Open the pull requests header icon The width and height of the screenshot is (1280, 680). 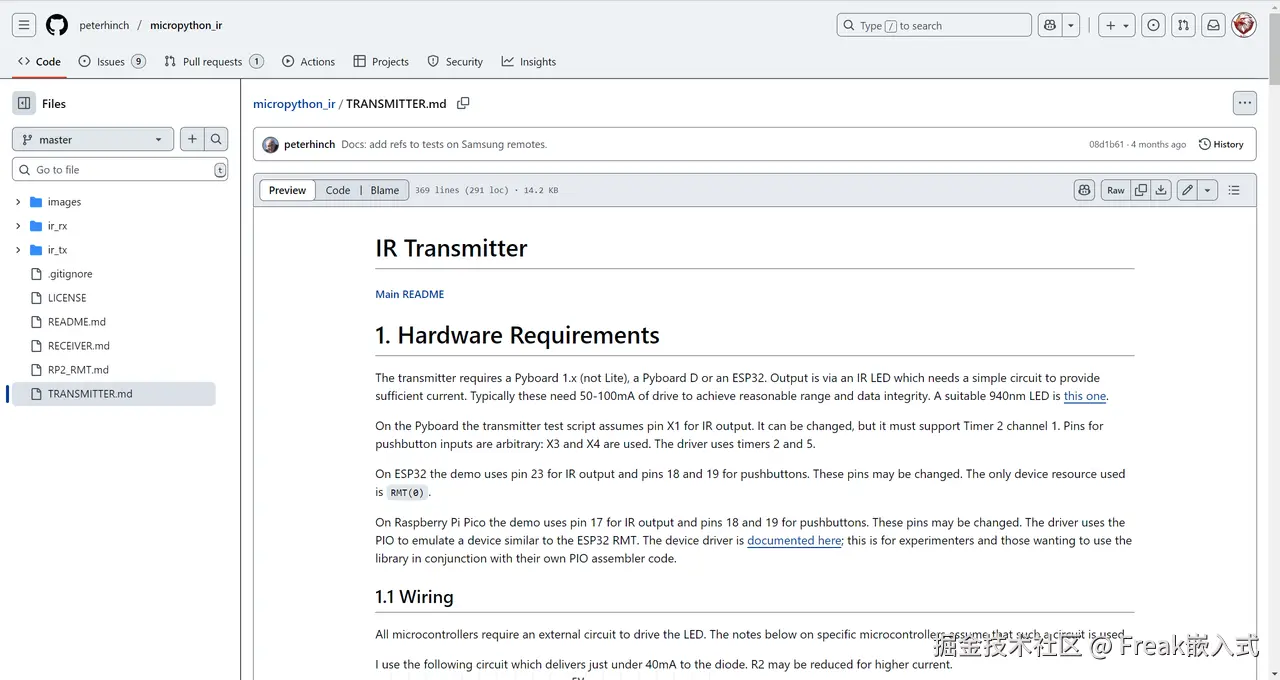coord(1183,25)
